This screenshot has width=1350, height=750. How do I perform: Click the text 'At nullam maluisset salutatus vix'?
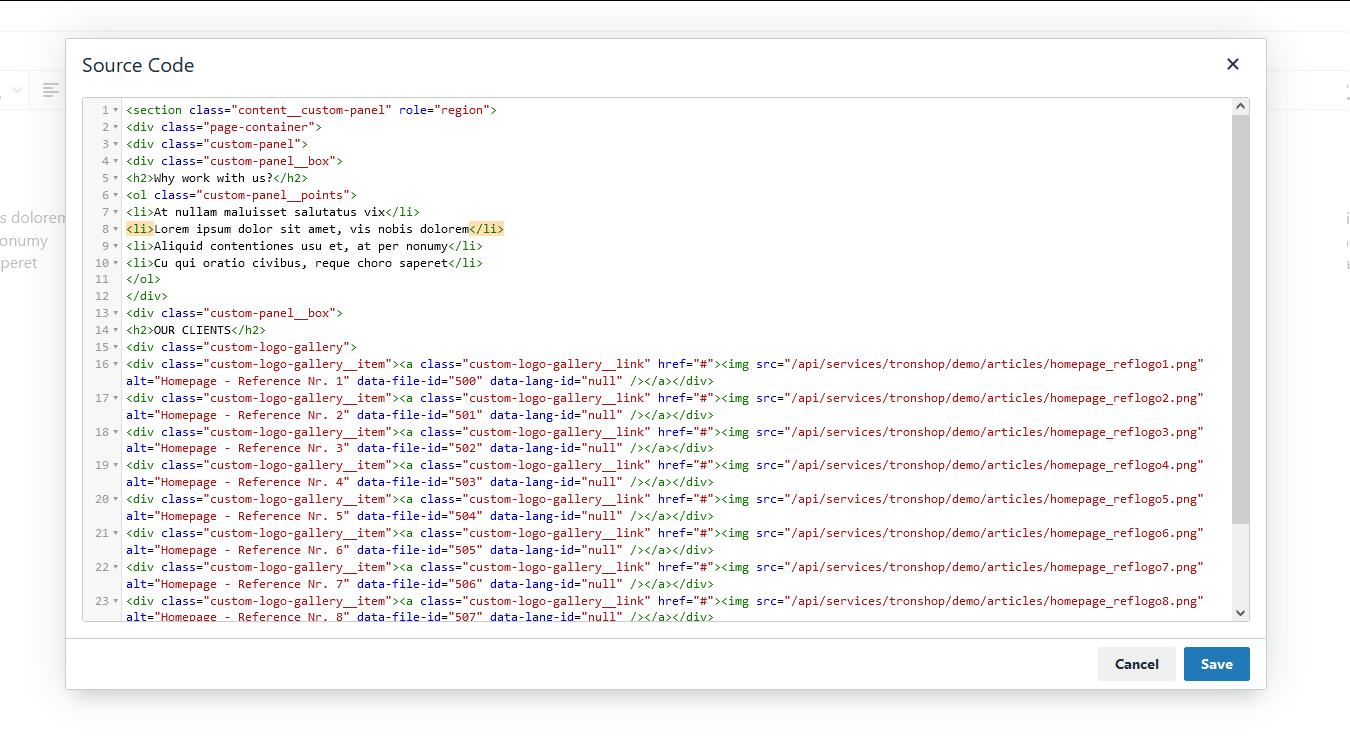coord(269,212)
